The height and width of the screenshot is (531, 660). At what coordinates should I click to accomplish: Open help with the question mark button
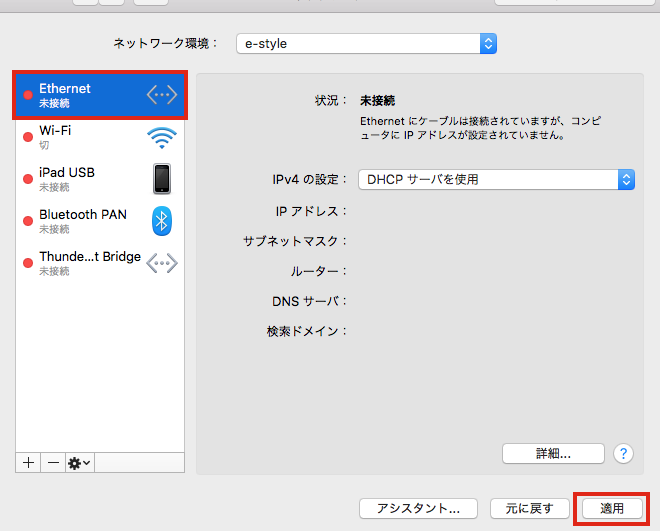623,454
